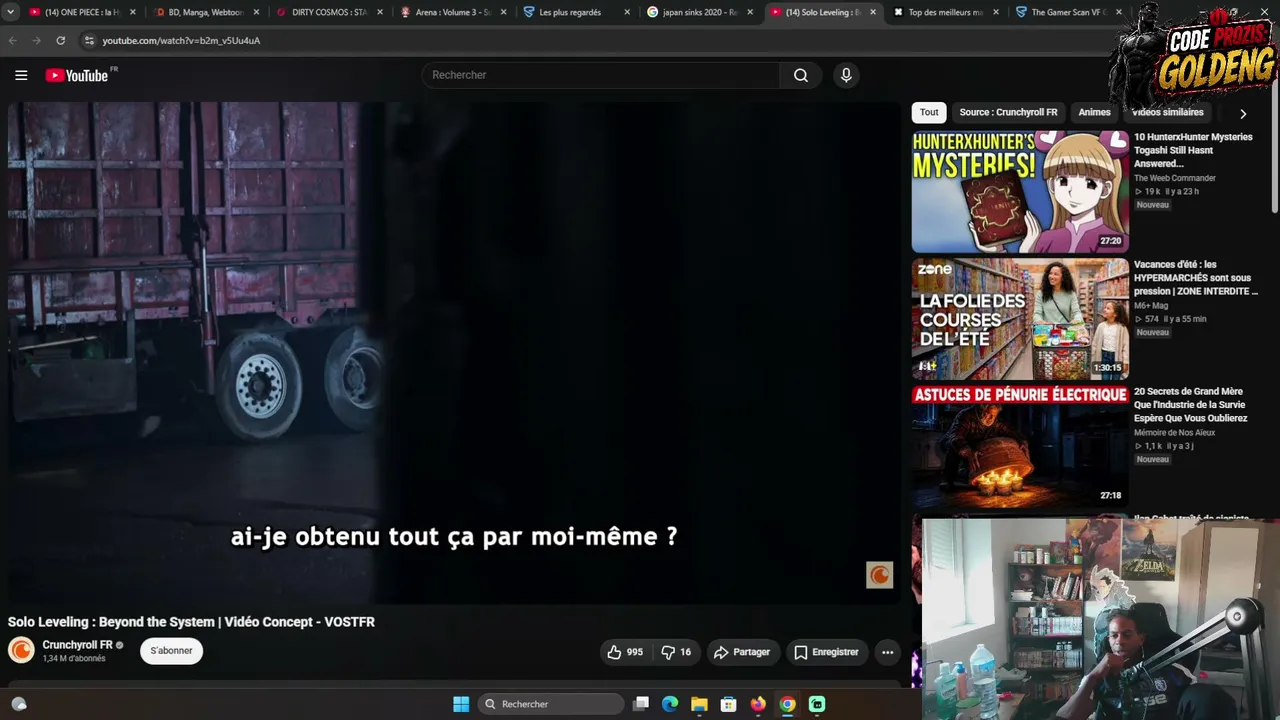Subscribe with the S'abonner button
Screen dimensions: 1280x720
click(171, 651)
